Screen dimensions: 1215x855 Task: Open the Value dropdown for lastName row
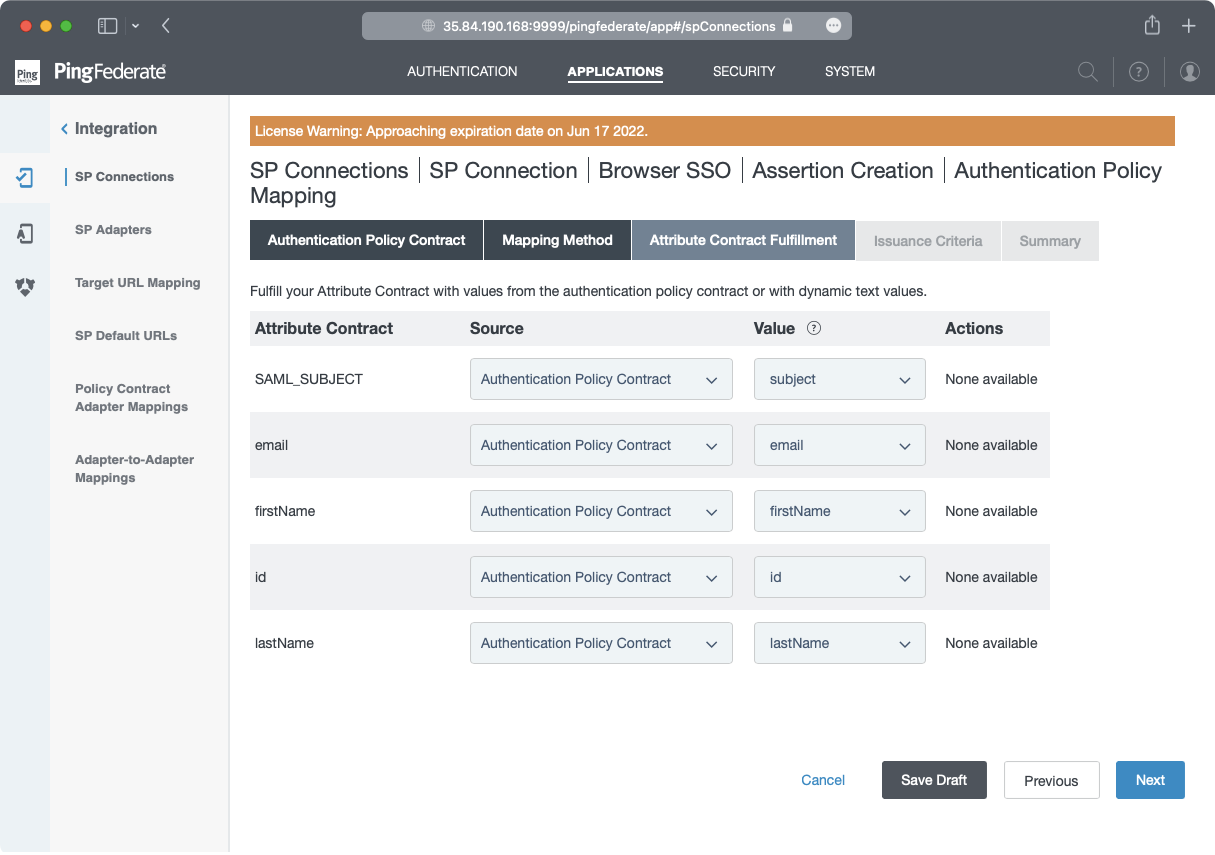pyautogui.click(x=839, y=644)
